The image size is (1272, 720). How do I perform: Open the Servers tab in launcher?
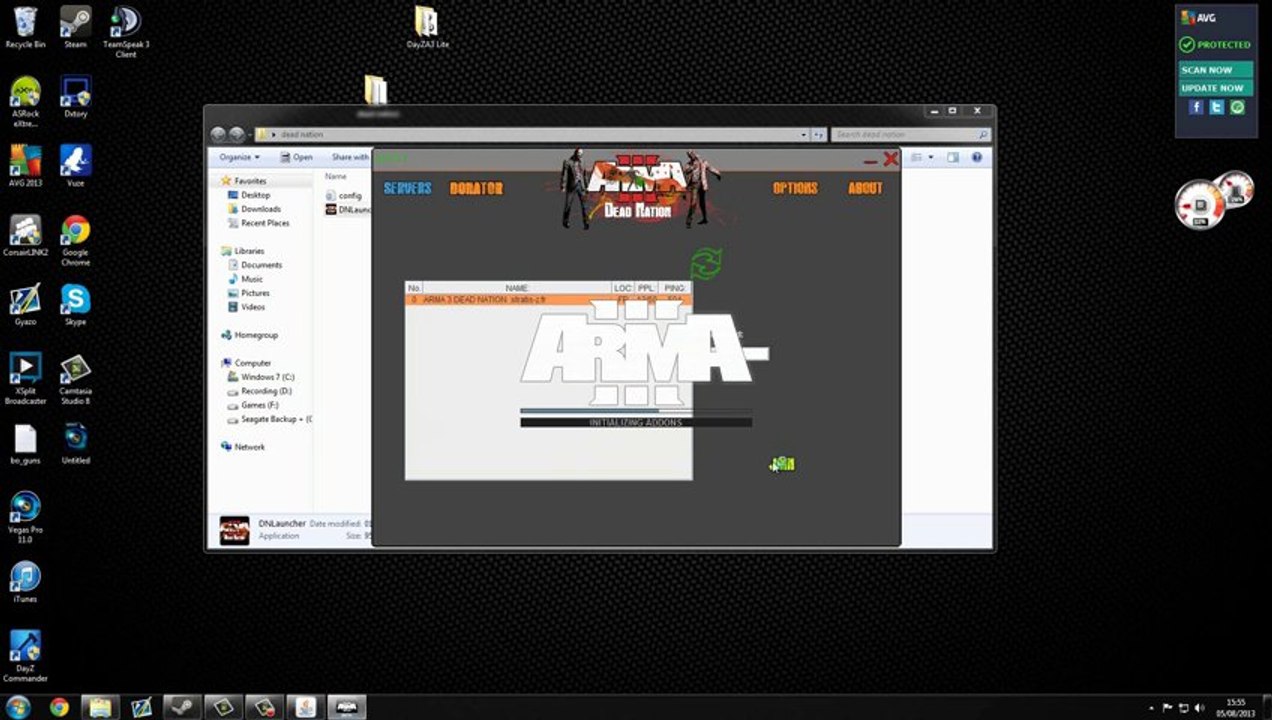(x=408, y=188)
